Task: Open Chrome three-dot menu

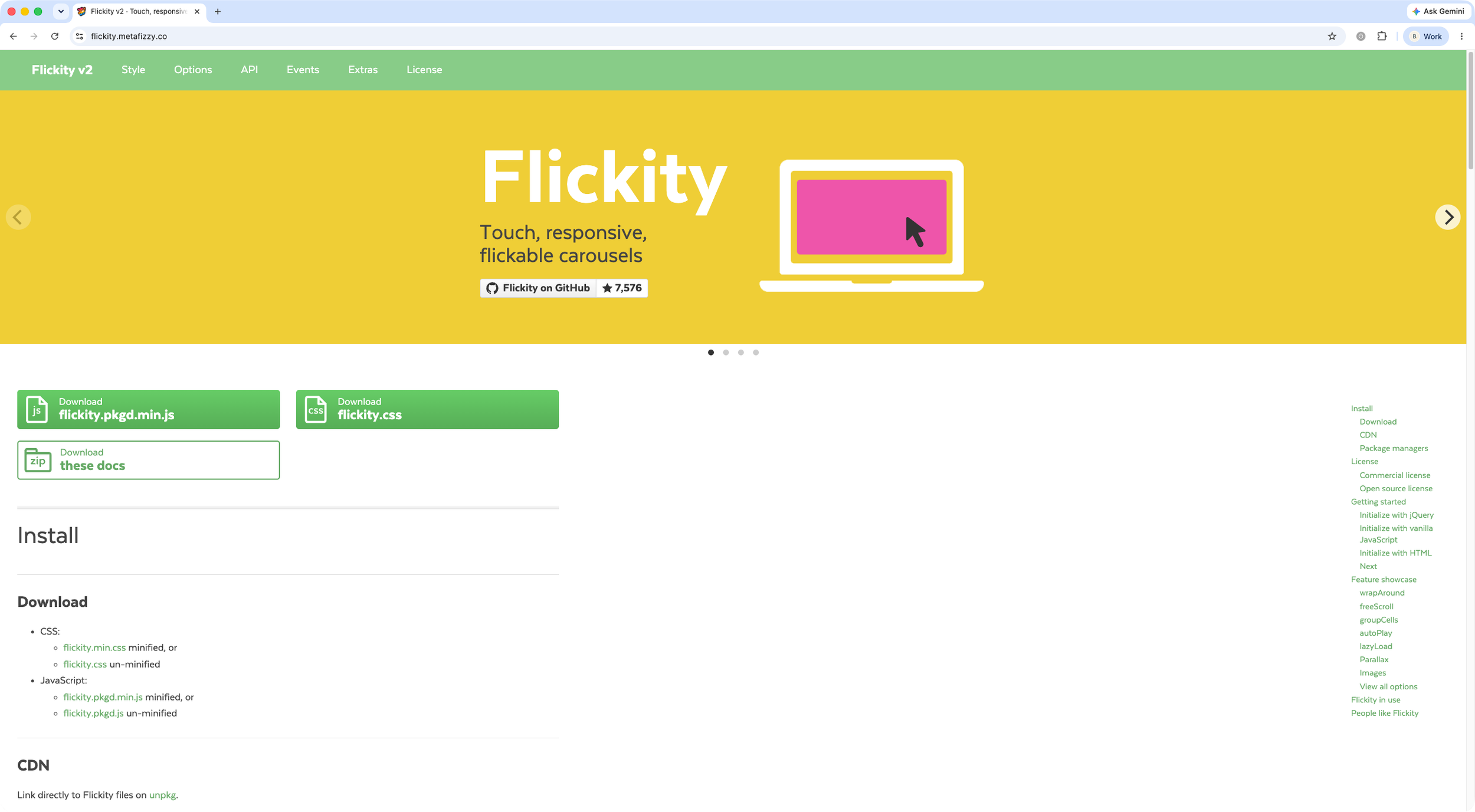Action: pyautogui.click(x=1461, y=37)
